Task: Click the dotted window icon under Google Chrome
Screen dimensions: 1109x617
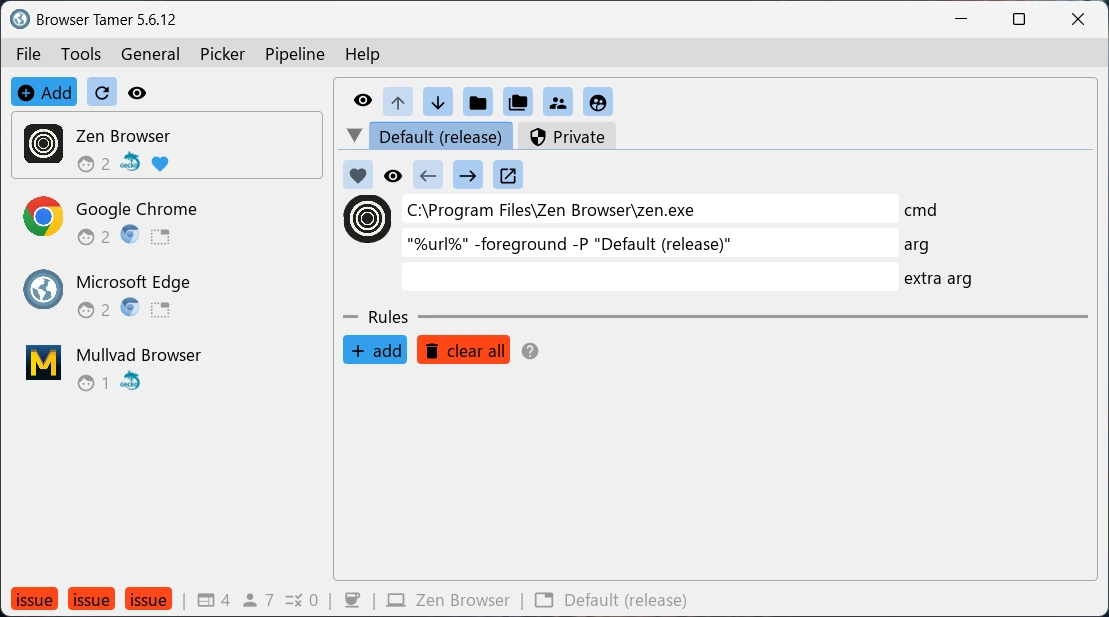Action: click(x=161, y=237)
